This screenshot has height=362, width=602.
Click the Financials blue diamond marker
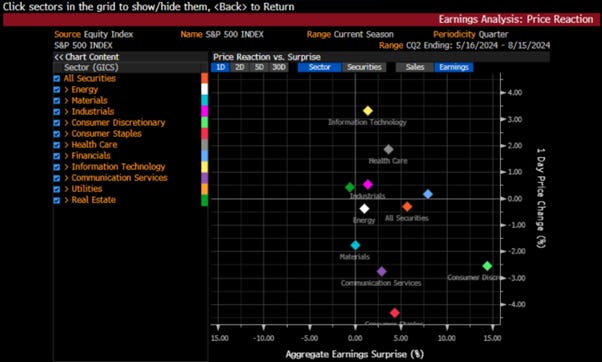tap(428, 194)
